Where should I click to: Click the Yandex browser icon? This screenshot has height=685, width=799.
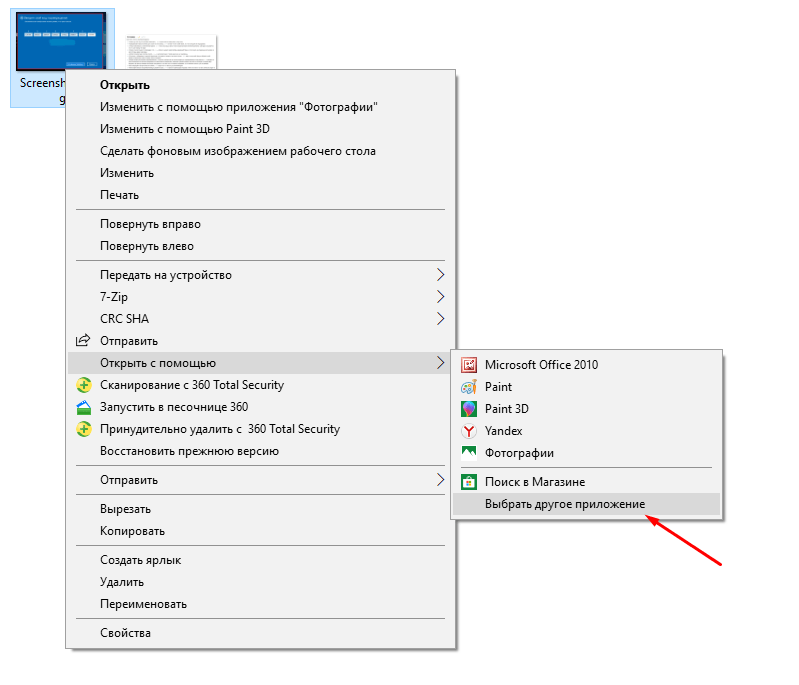pyautogui.click(x=468, y=431)
